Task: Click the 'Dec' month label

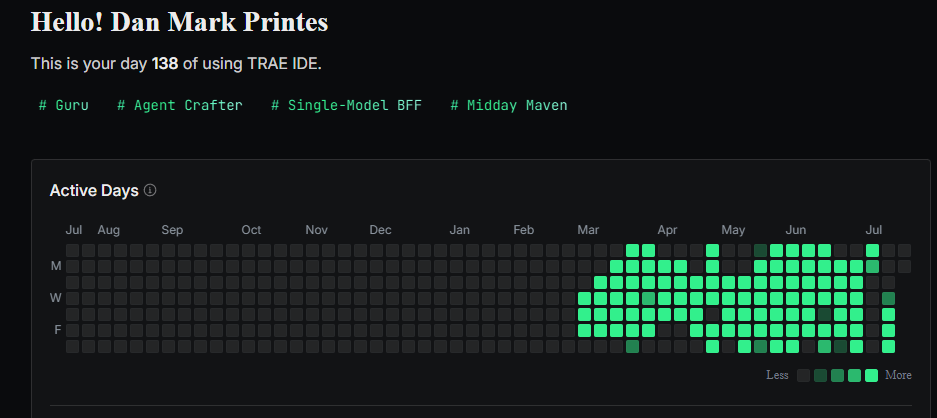Action: point(381,230)
